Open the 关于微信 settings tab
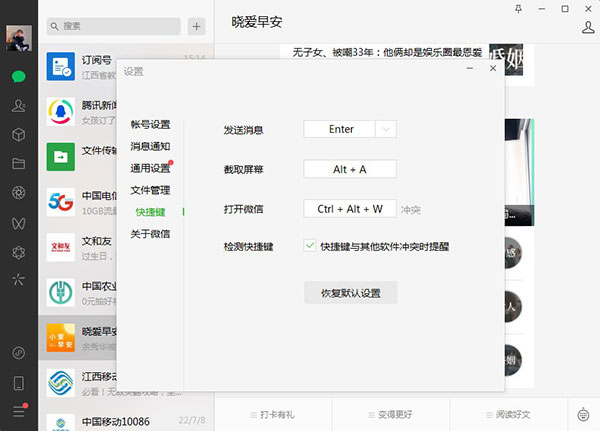The image size is (600, 431). (150, 234)
